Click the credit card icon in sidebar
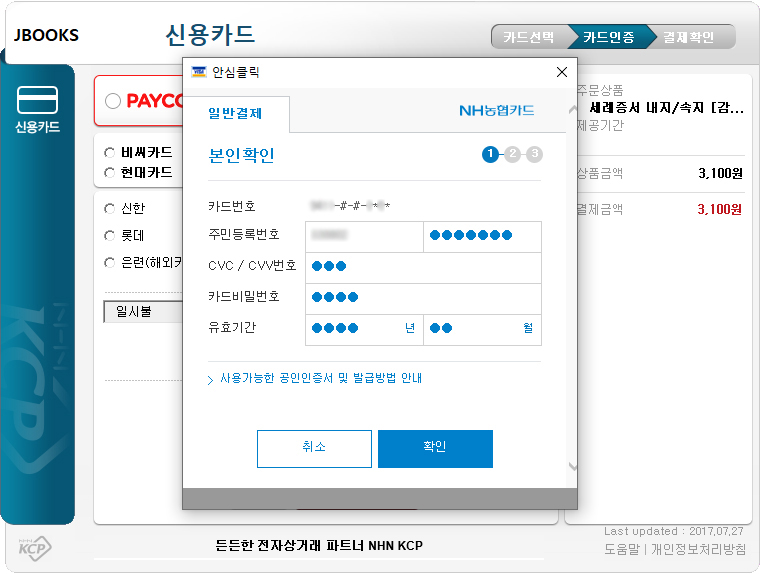Viewport: 760px width, 574px height. [37, 100]
